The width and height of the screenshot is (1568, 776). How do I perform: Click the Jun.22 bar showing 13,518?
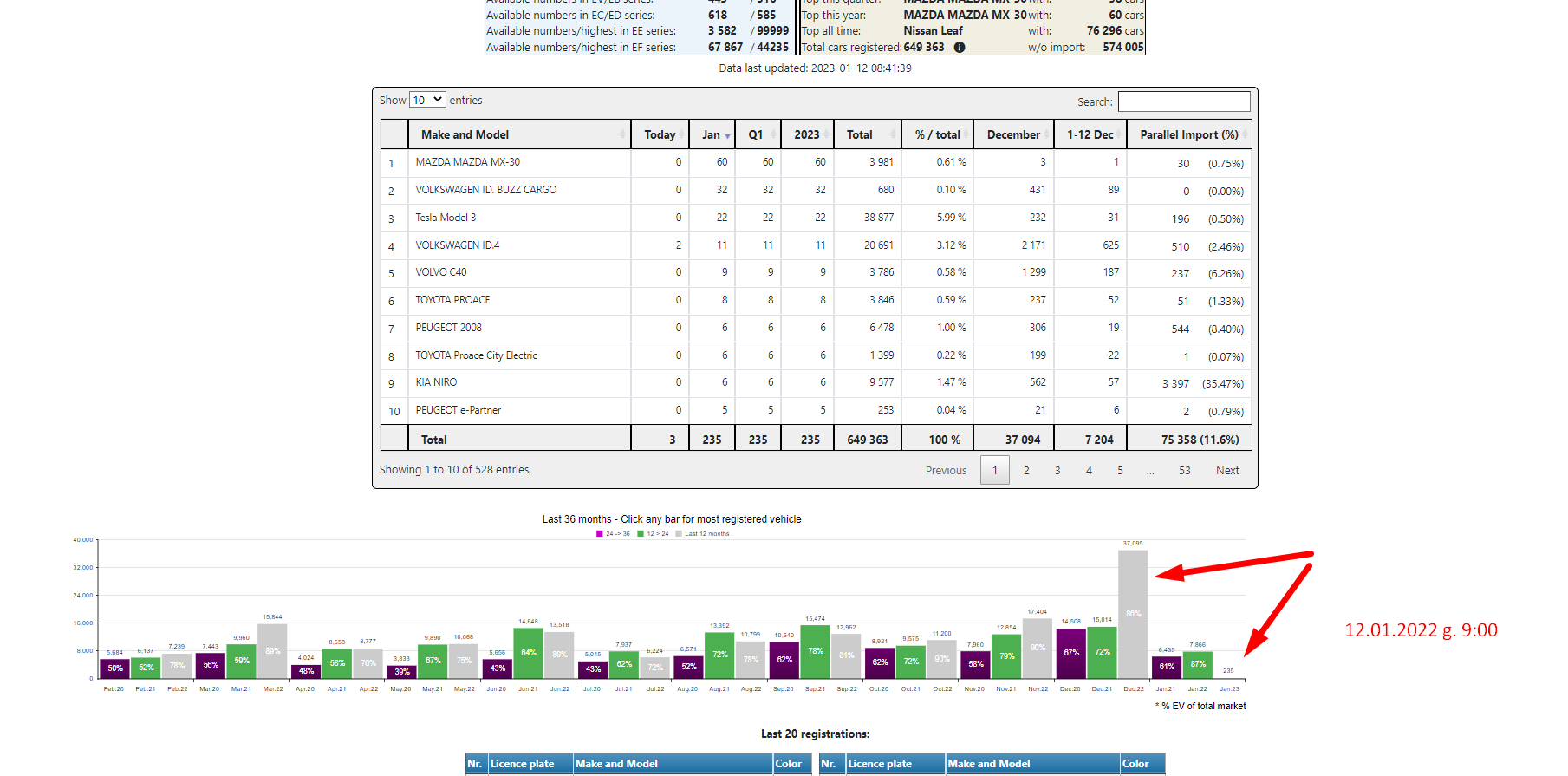(559, 655)
